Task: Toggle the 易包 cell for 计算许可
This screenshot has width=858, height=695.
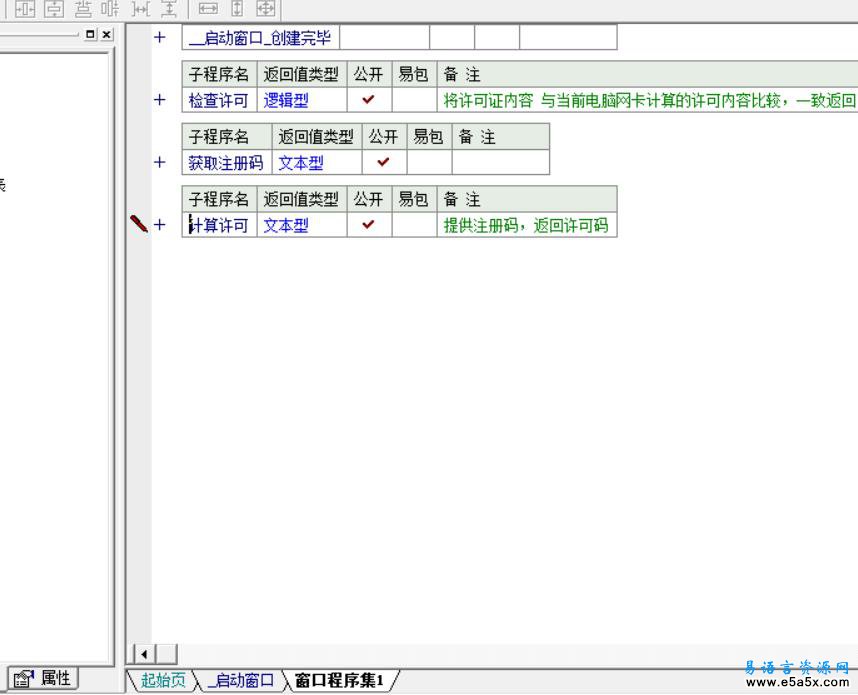Action: click(x=414, y=224)
